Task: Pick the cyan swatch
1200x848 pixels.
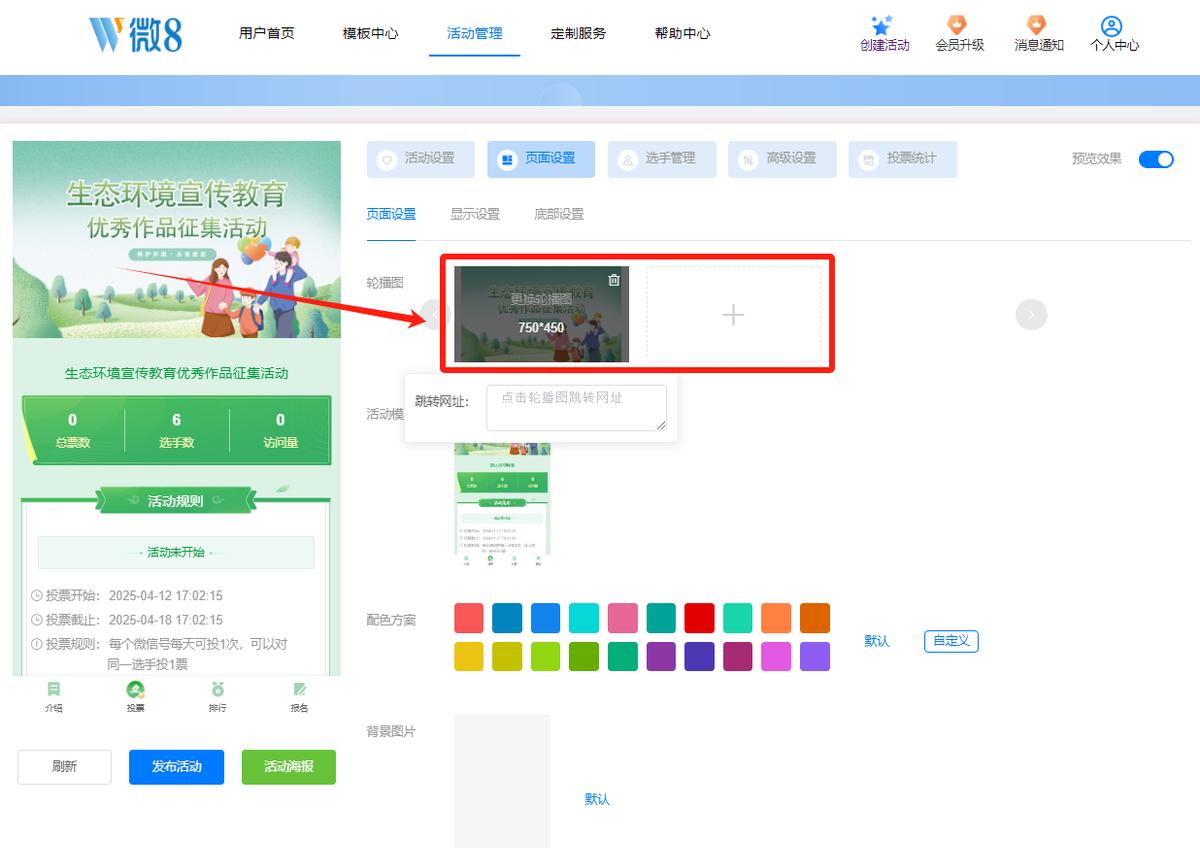Action: pos(584,618)
